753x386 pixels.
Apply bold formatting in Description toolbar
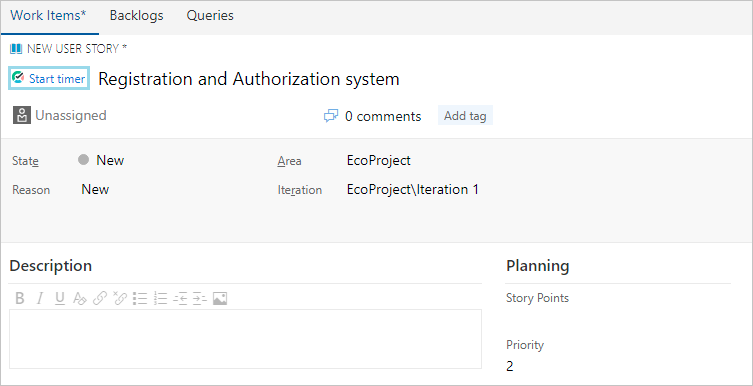coord(20,298)
